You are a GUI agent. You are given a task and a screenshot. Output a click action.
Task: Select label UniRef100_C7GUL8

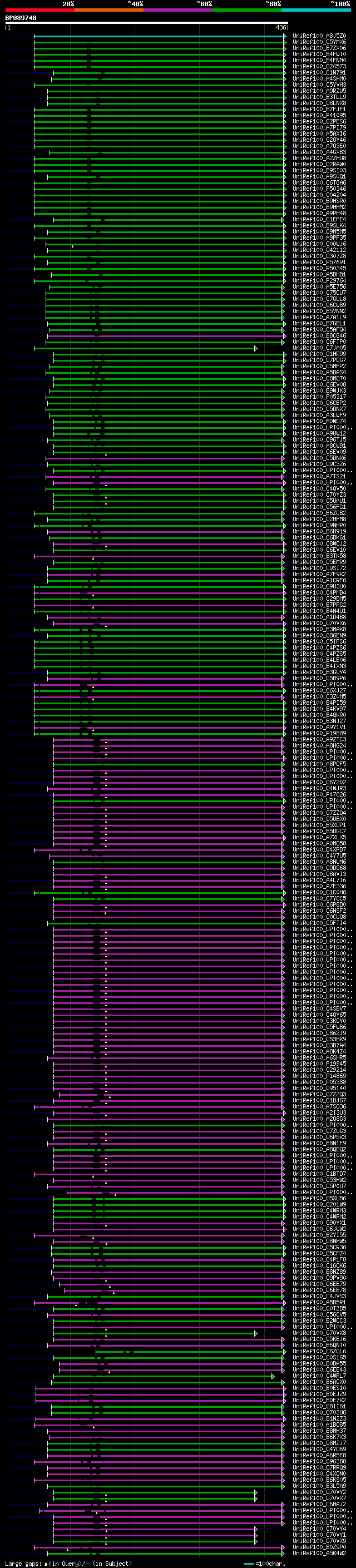[x=319, y=299]
